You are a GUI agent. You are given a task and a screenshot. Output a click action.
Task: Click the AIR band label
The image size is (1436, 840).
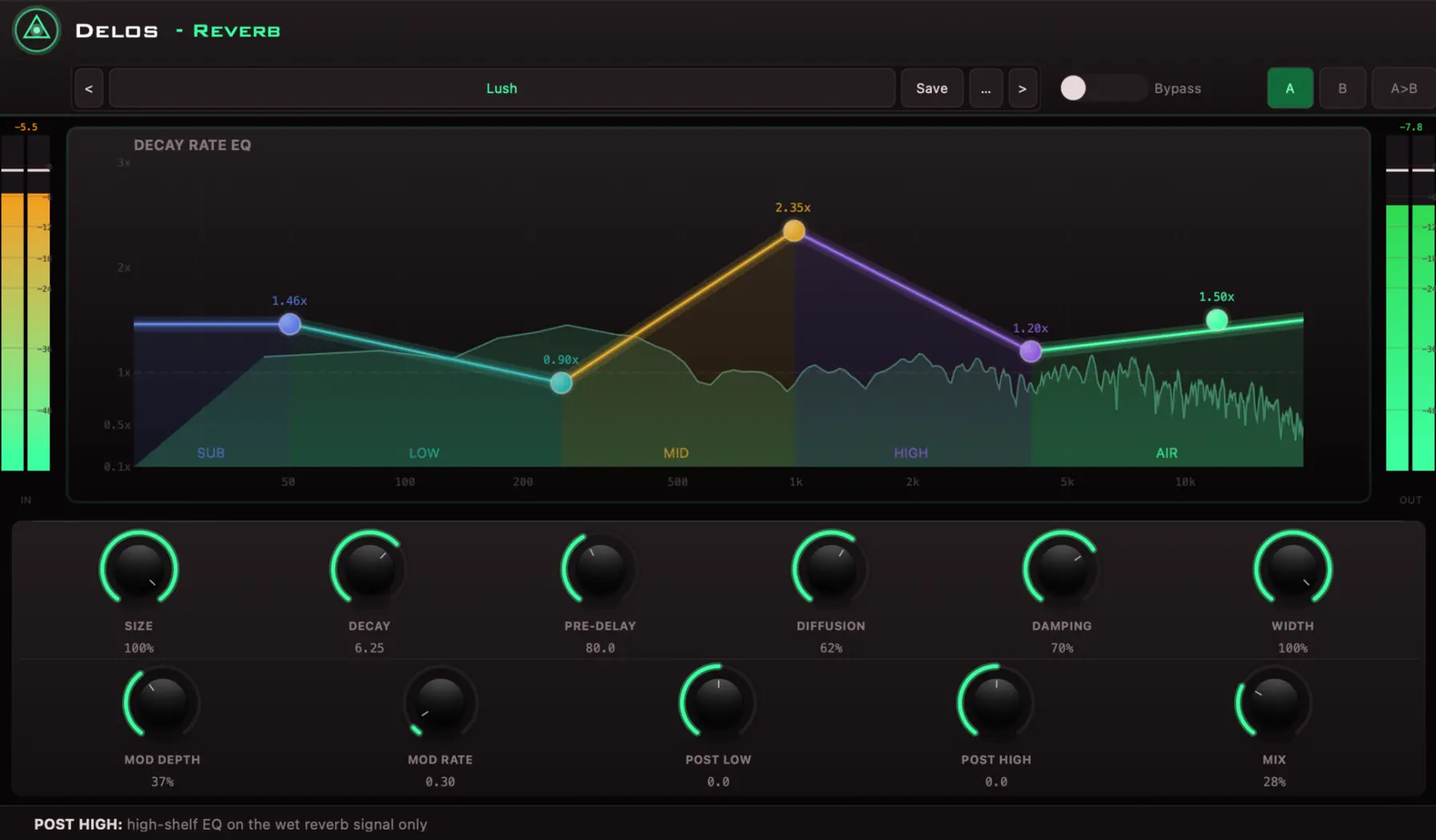tap(1166, 453)
